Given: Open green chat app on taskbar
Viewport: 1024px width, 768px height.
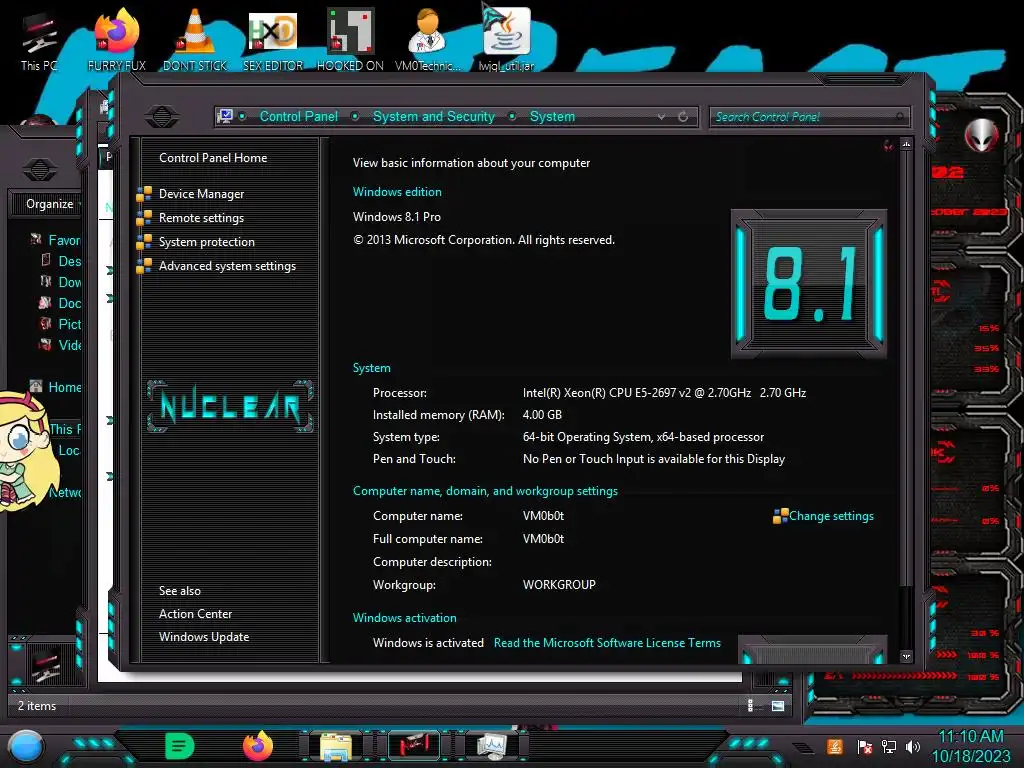Looking at the screenshot, I should point(180,746).
